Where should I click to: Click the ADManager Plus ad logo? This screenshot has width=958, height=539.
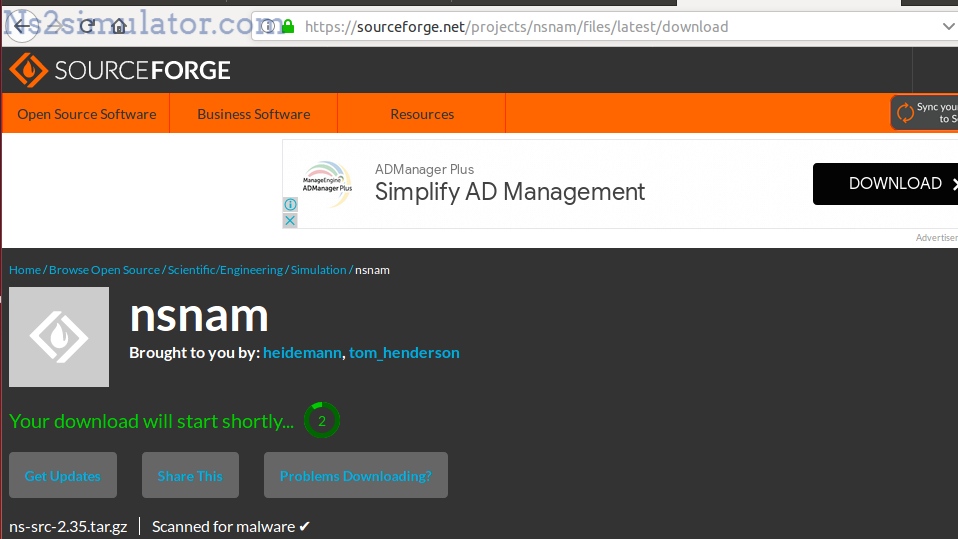(327, 183)
